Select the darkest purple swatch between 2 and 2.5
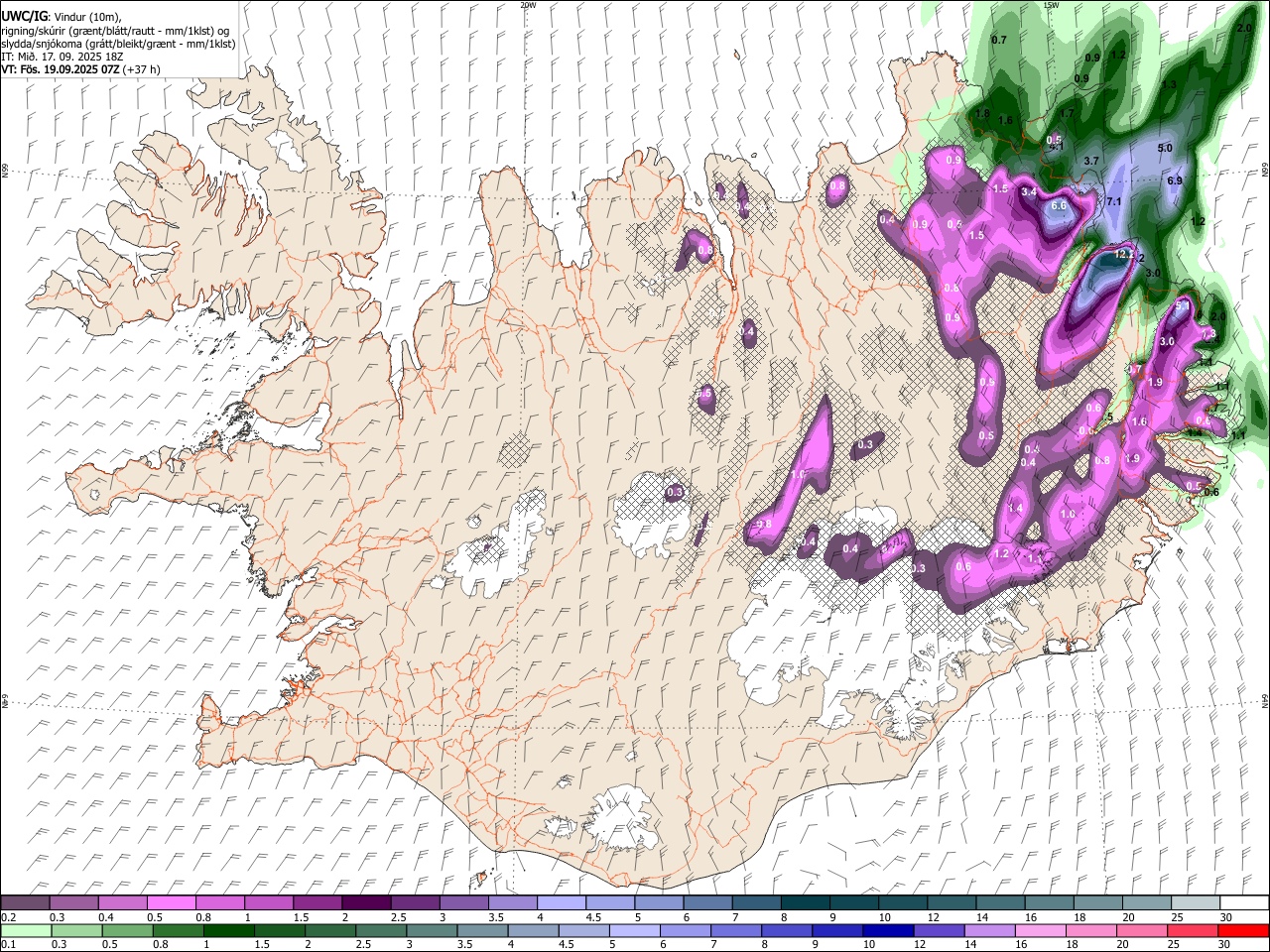1270x952 pixels. click(366, 903)
